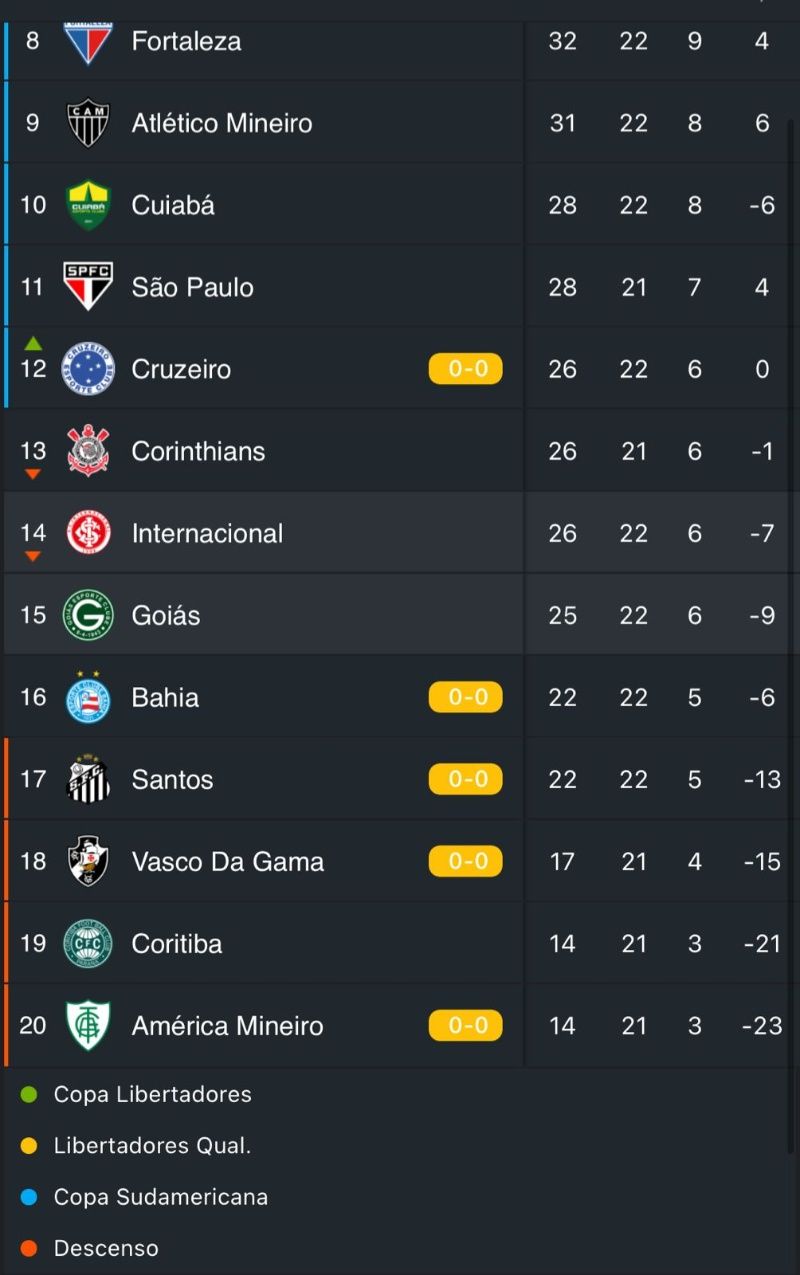Tap the 0-0 badge beside Santos
This screenshot has width=800, height=1275.
[466, 779]
